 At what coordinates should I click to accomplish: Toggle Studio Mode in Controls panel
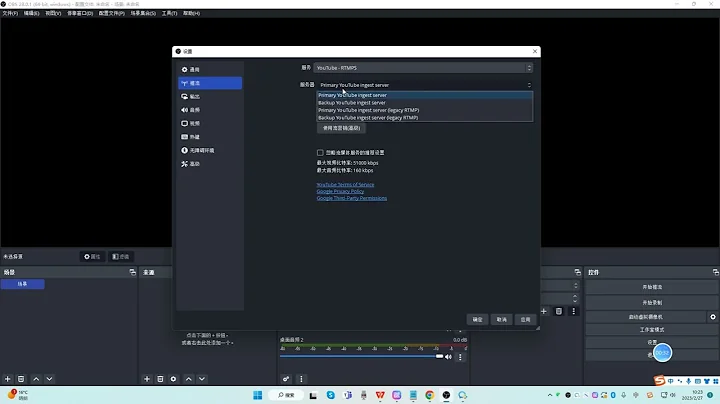tap(652, 330)
